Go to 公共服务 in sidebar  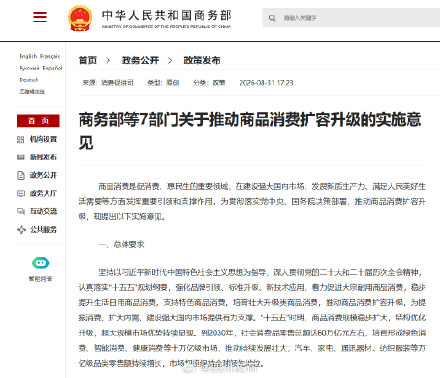click(43, 229)
